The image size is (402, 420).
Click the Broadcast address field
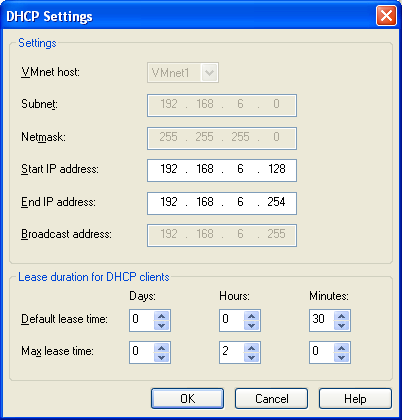tap(222, 235)
